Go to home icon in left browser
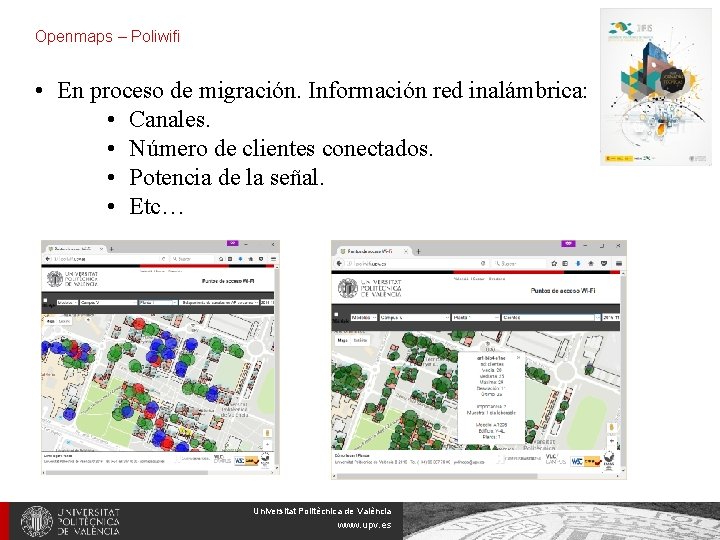The width and height of the screenshot is (720, 540). point(251,259)
